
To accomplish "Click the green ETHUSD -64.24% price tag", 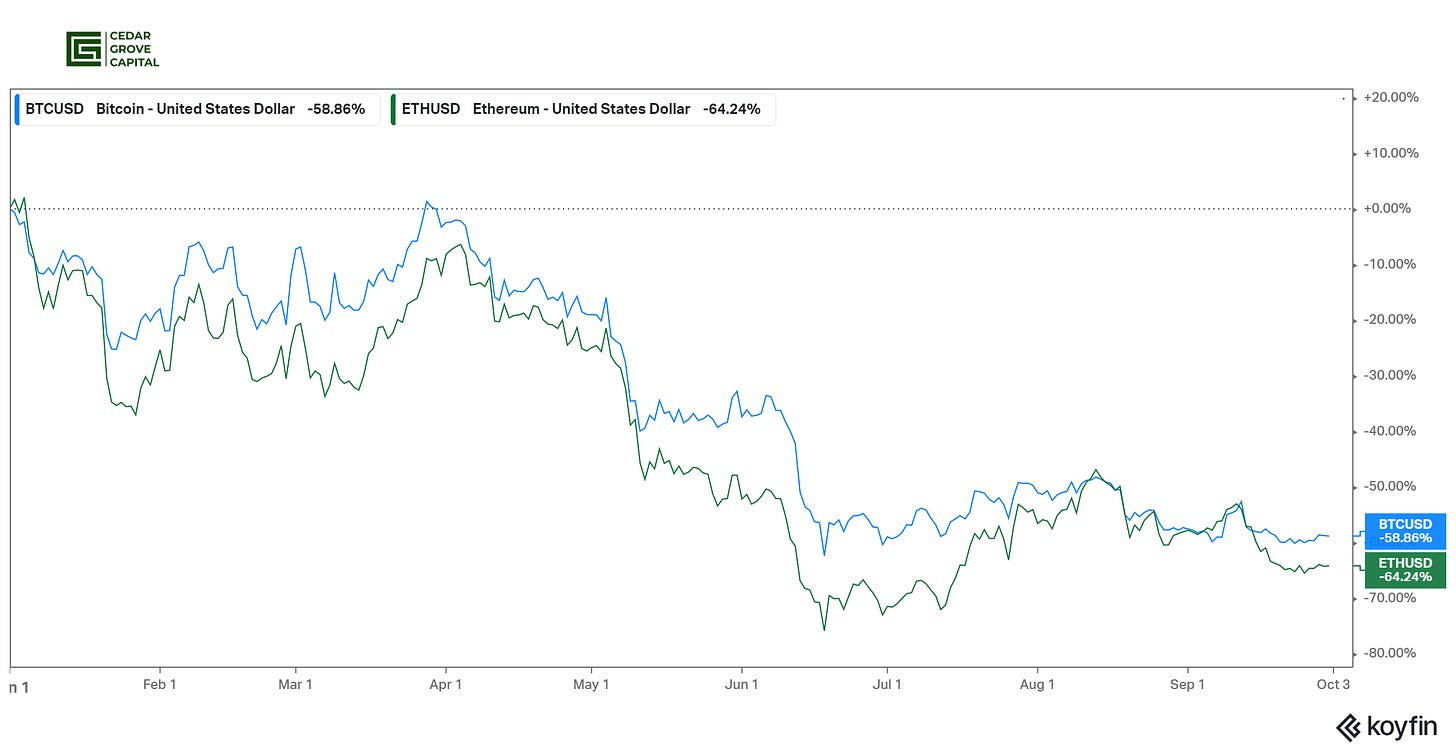I will [x=1405, y=570].
